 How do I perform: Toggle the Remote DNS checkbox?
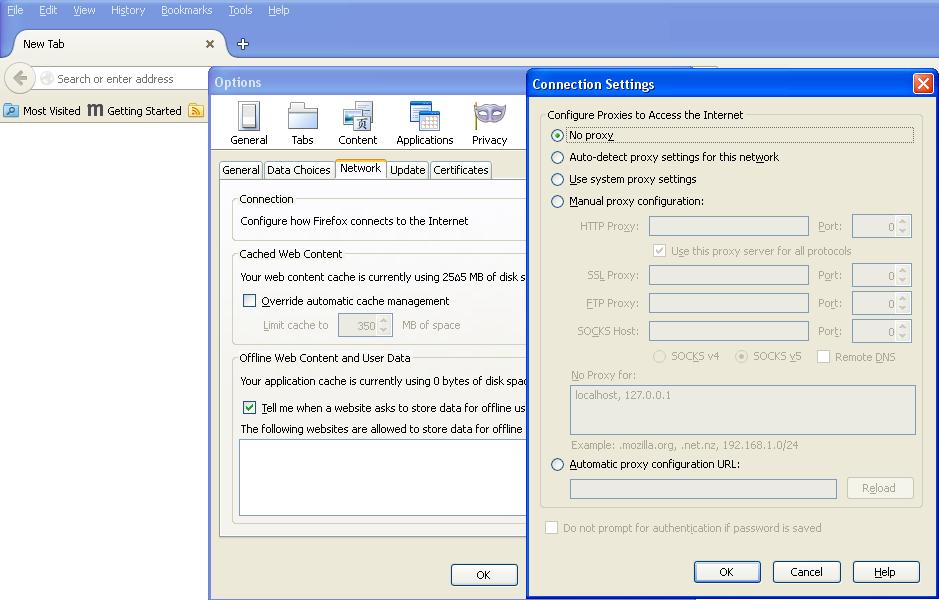point(823,357)
